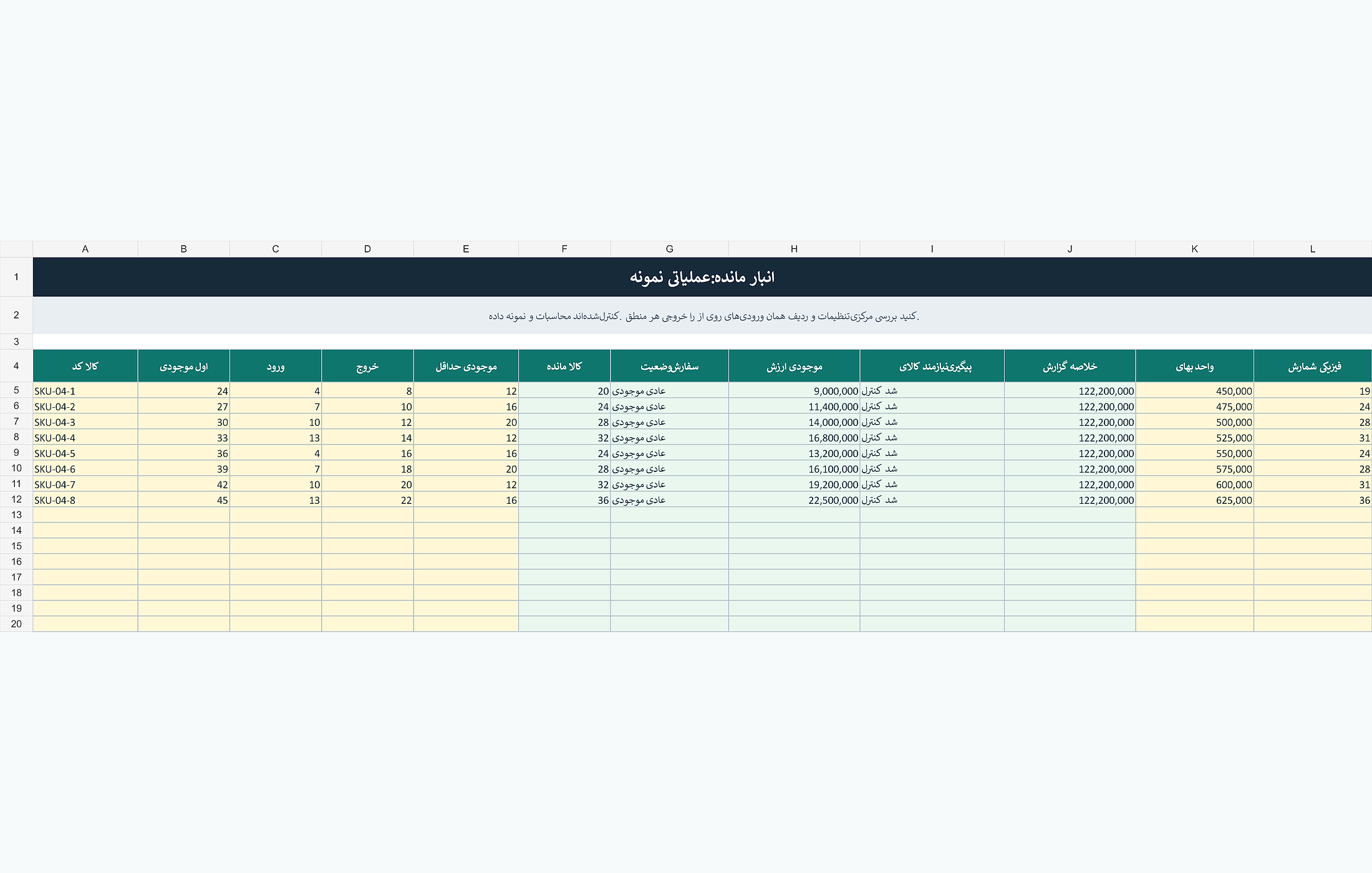Select unit price cell 625,000

(1194, 500)
